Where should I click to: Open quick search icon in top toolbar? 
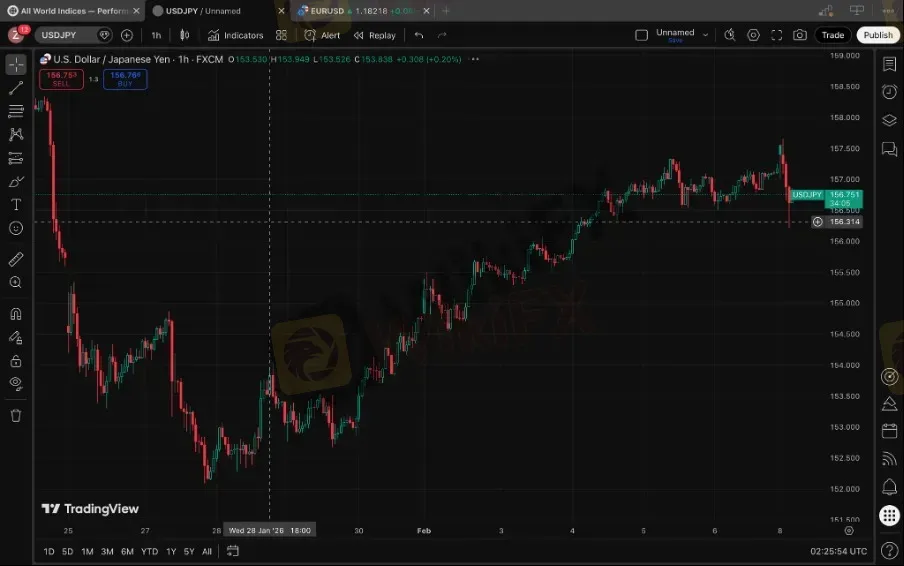730,35
